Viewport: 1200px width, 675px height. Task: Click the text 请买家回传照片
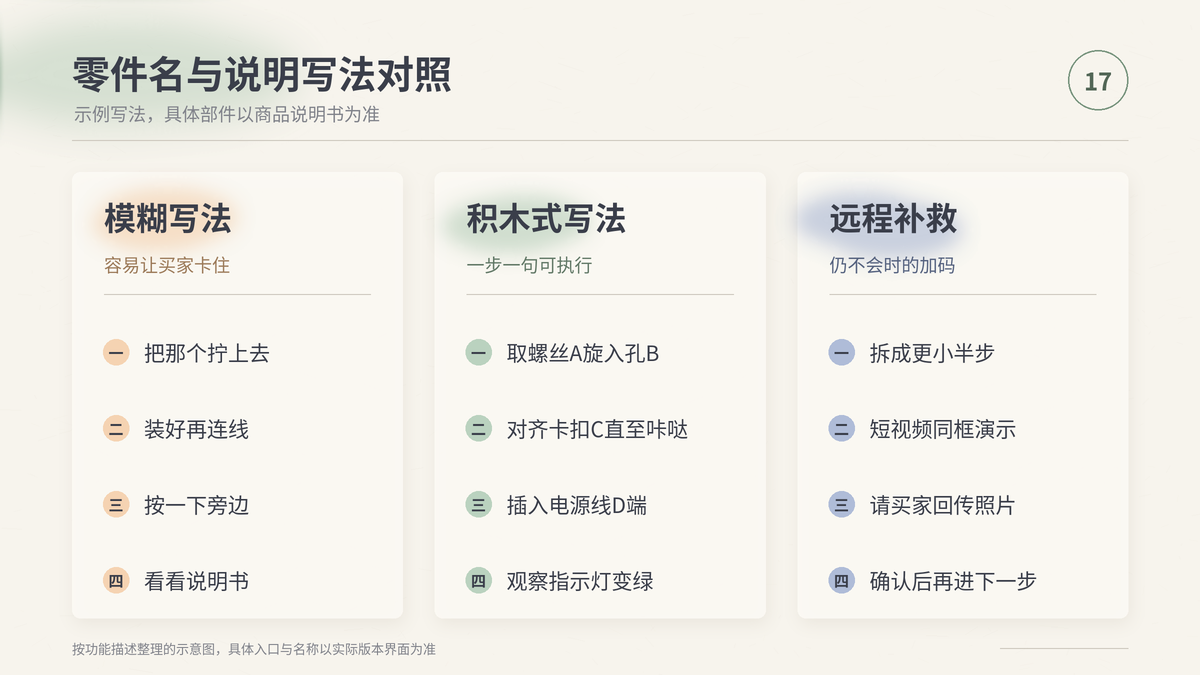tap(943, 505)
